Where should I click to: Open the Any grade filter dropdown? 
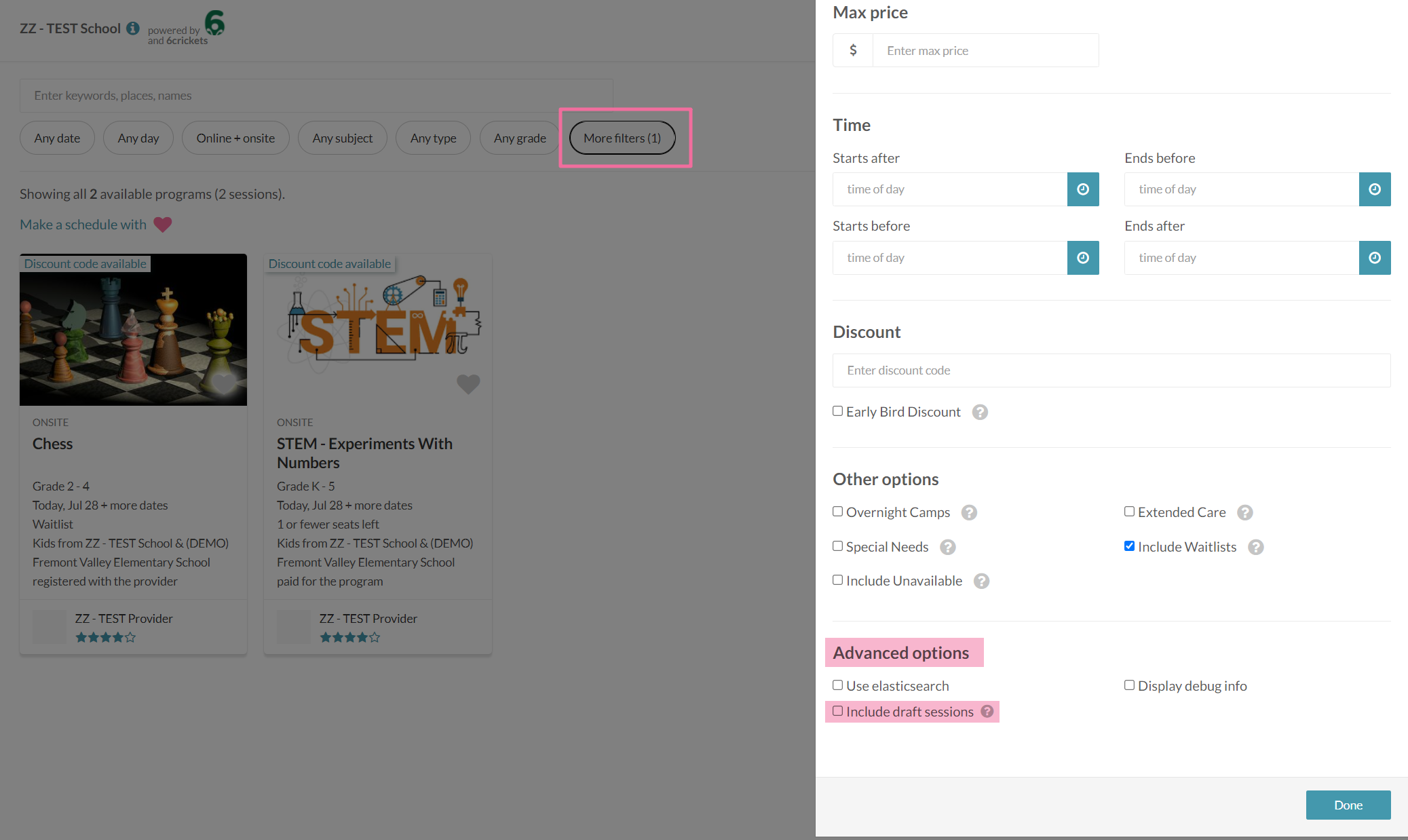pyautogui.click(x=519, y=138)
